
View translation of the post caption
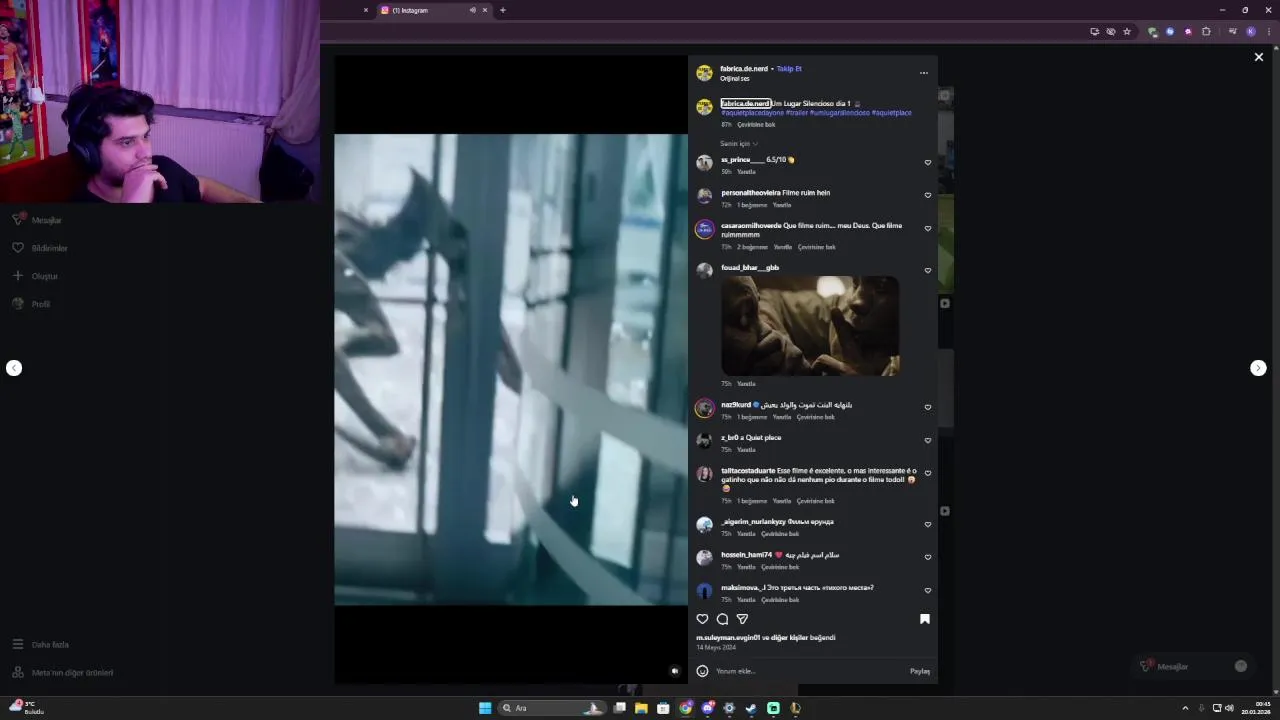tap(756, 125)
